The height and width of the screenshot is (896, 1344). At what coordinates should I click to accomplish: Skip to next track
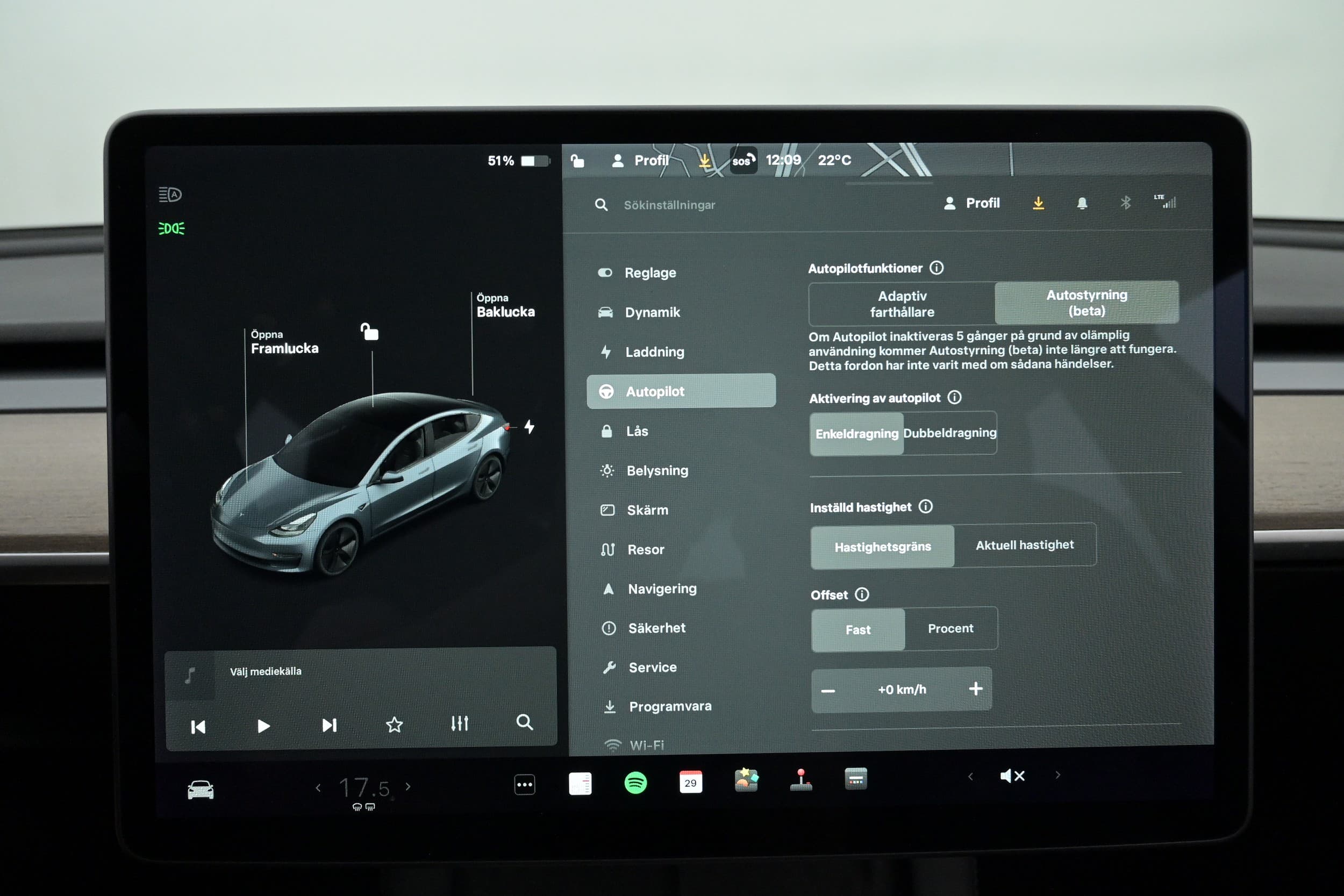(328, 725)
